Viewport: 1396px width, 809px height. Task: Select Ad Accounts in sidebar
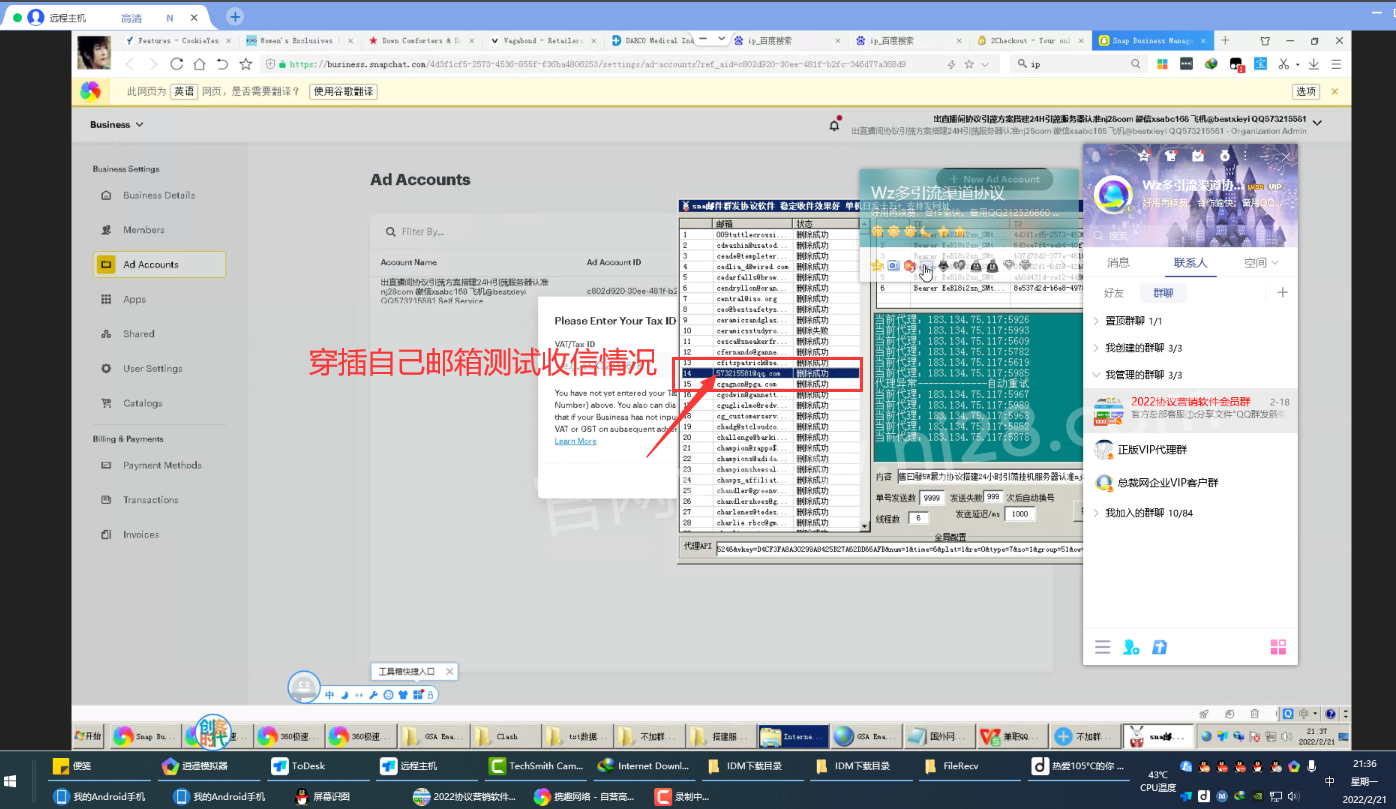click(x=159, y=264)
